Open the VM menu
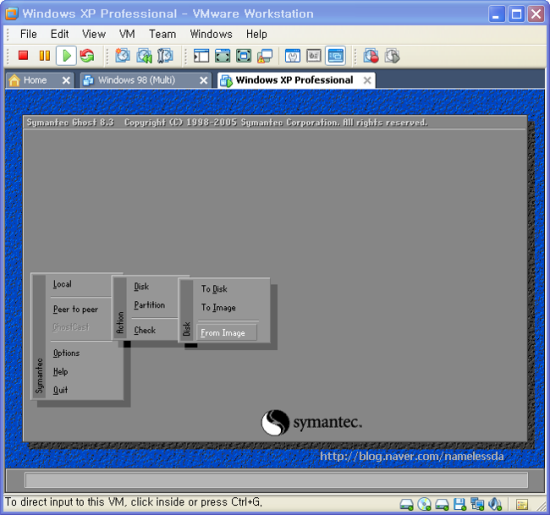550x515 pixels. (x=127, y=34)
